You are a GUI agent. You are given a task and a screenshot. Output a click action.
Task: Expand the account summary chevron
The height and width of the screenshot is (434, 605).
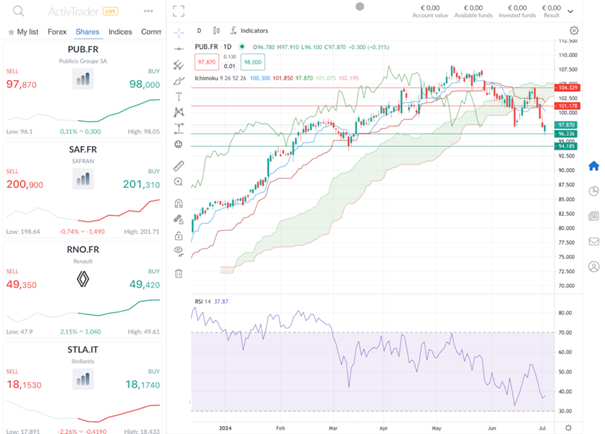point(571,10)
